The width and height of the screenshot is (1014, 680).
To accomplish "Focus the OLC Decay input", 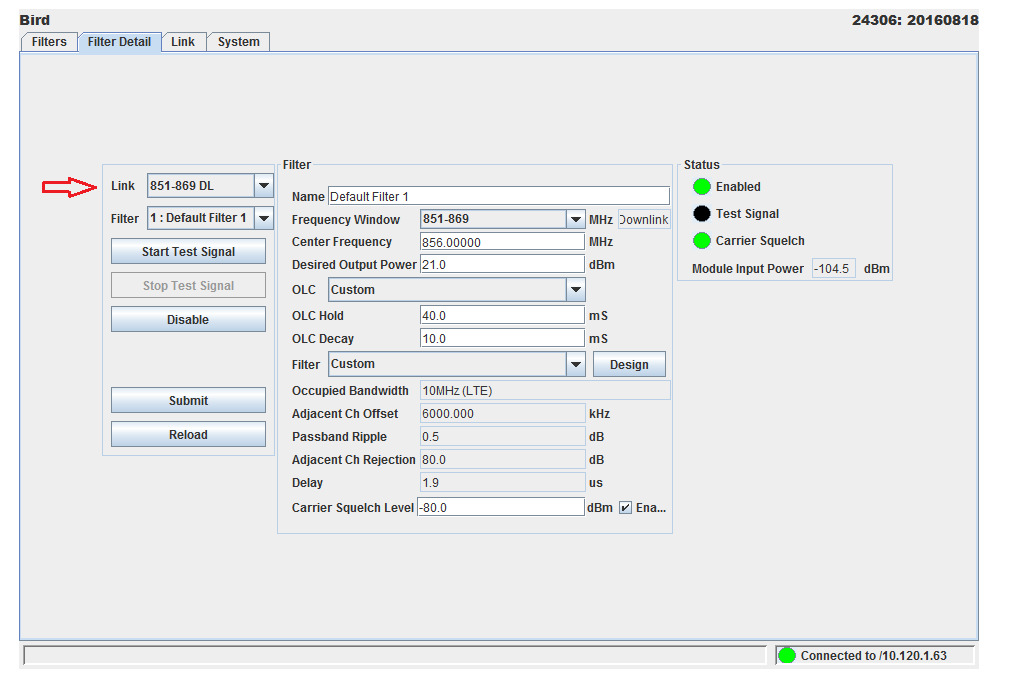I will [502, 339].
